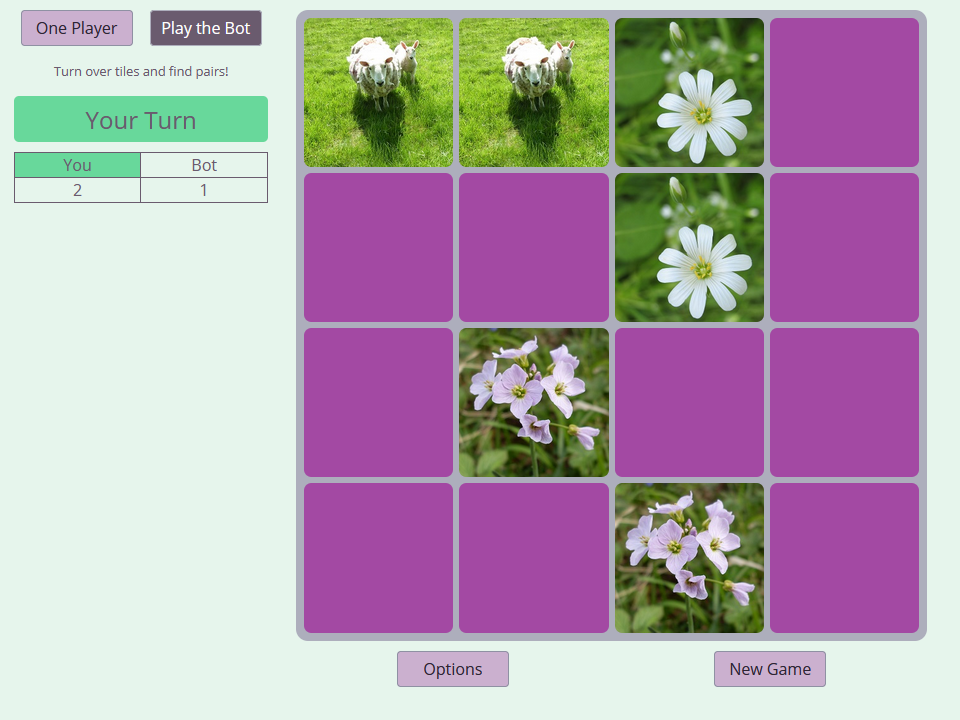The image size is (960, 720).
Task: Turn over the bottom-right corner tile
Action: pyautogui.click(x=844, y=558)
